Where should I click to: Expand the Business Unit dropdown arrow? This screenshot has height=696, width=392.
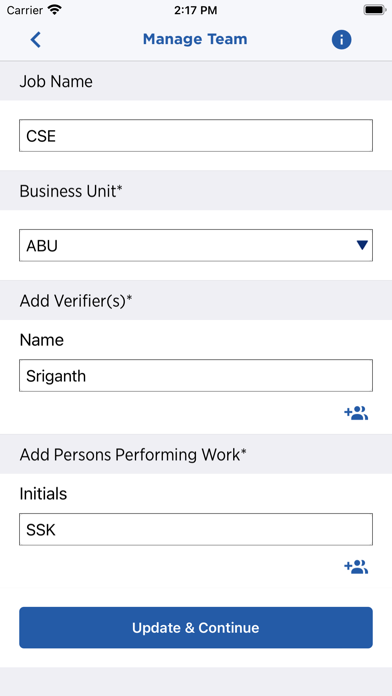coord(362,245)
